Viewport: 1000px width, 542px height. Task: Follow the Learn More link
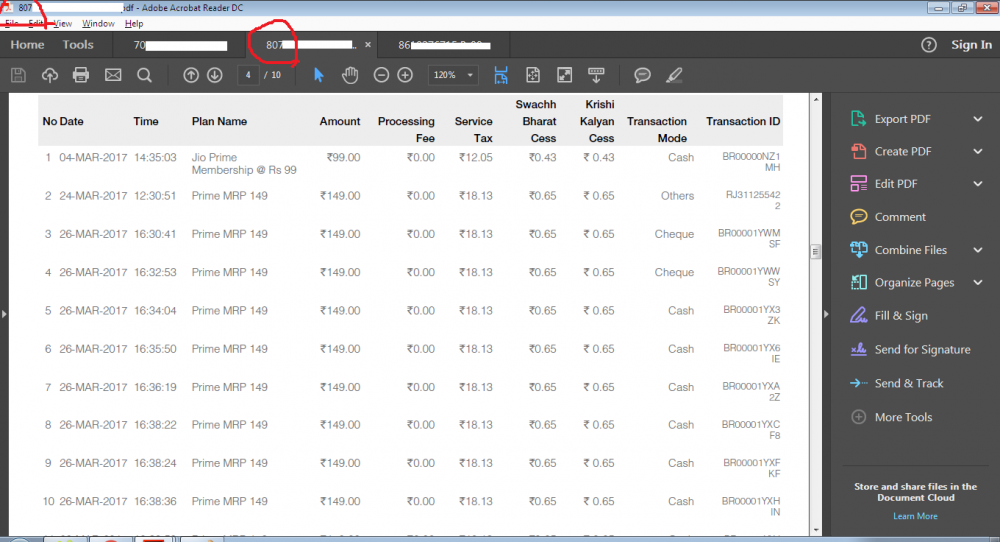pos(915,516)
